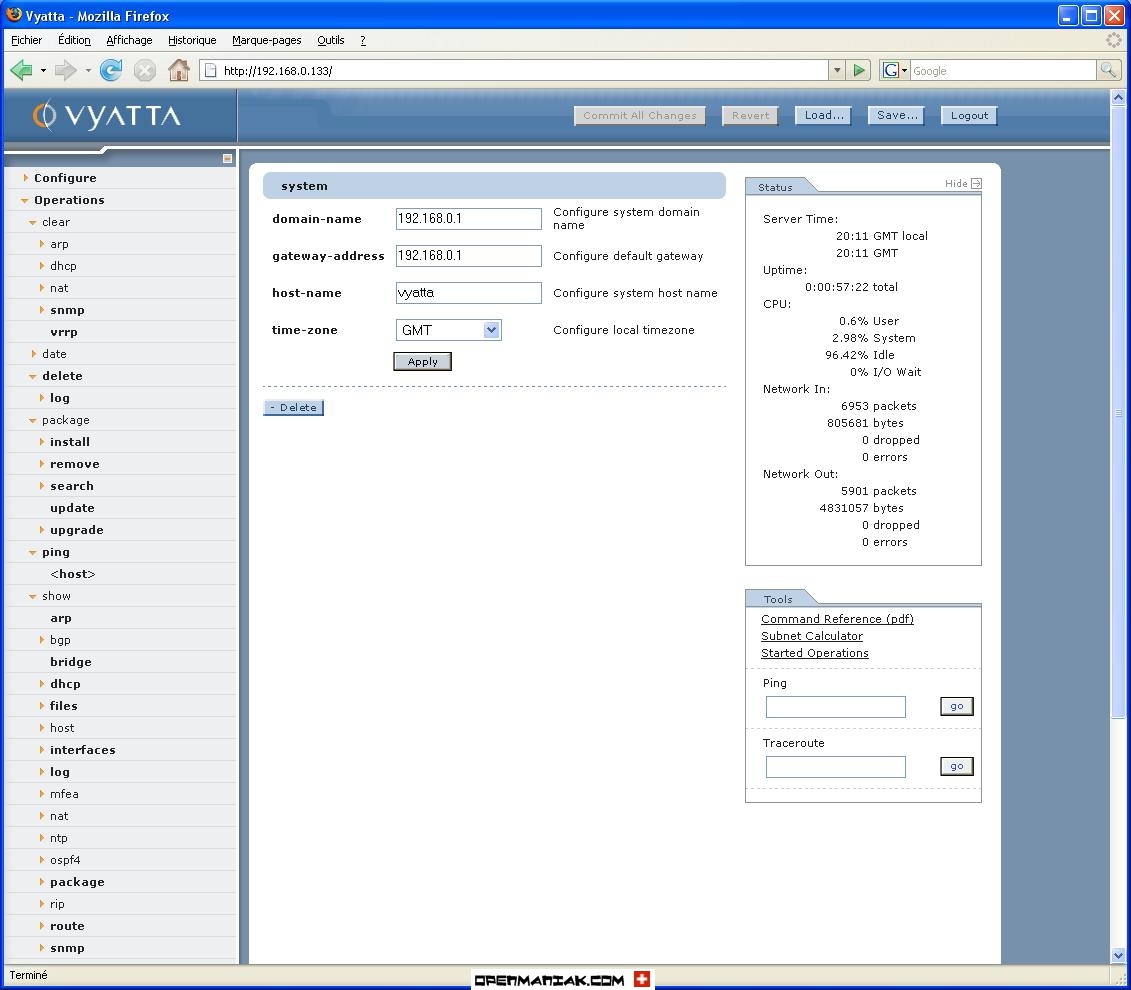Select vrrp under clear
Viewport: 1131px width, 990px height.
click(64, 332)
